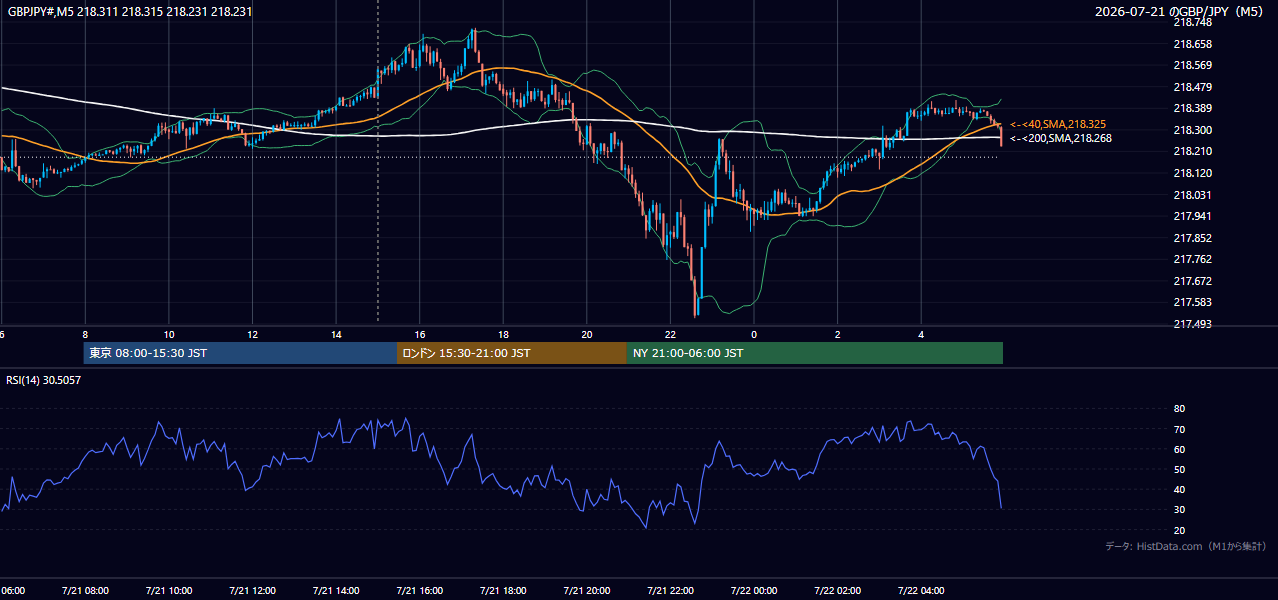
Task: Click hour tick 10 under the price chart
Action: click(169, 335)
